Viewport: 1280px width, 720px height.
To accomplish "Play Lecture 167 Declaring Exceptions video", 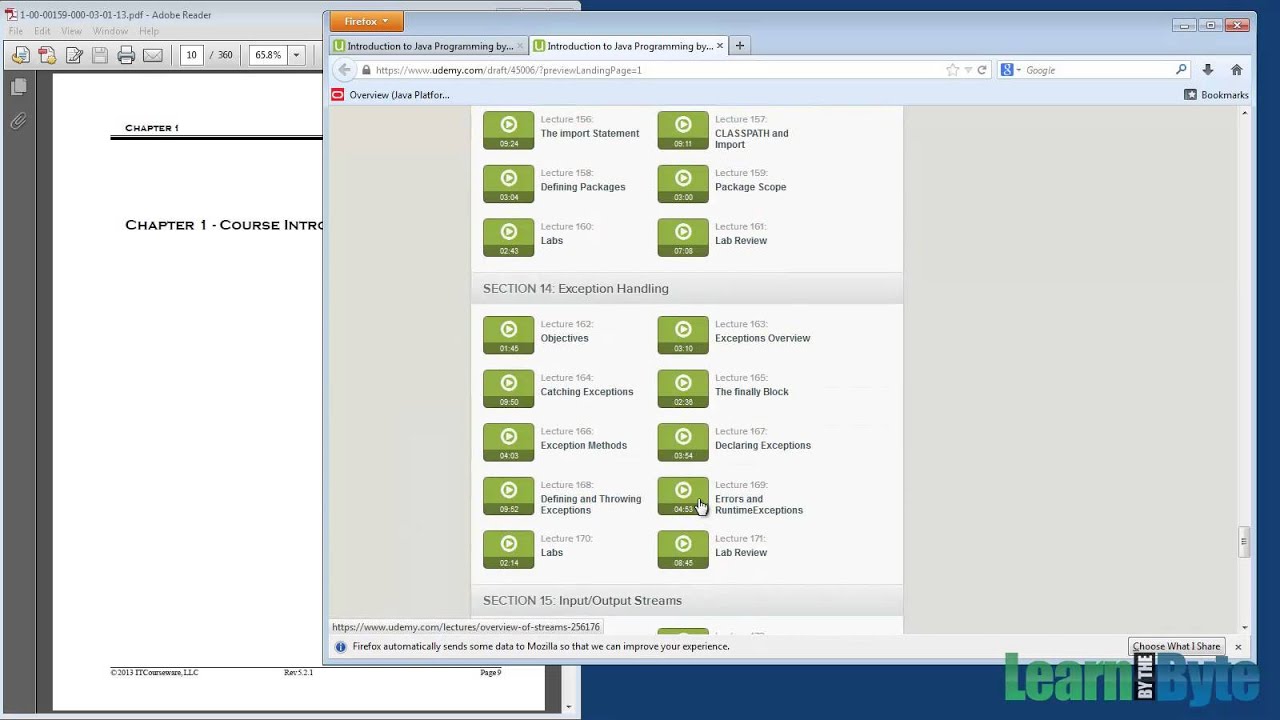I will [683, 443].
